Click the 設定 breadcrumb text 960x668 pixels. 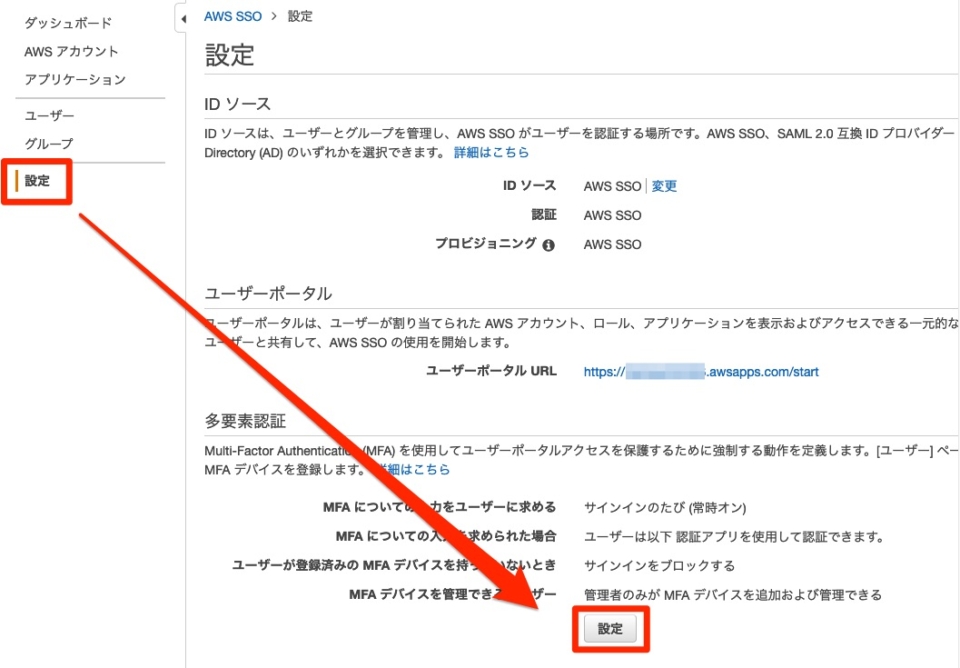[x=300, y=17]
